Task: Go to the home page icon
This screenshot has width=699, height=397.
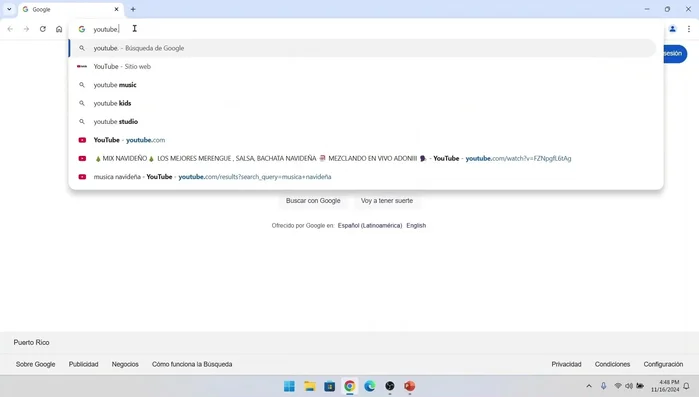Action: pyautogui.click(x=59, y=29)
